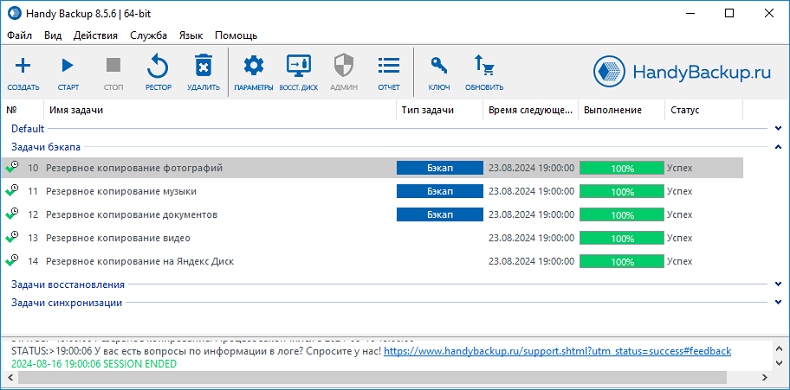Click the 100% progress bar of task 14
Image resolution: width=790 pixels, height=390 pixels.
tap(622, 261)
